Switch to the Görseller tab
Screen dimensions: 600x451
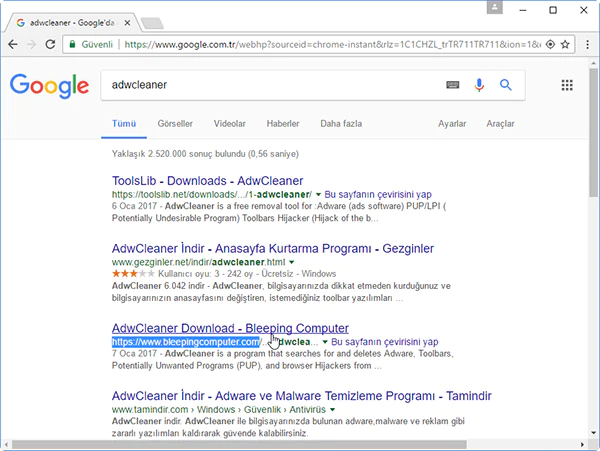click(175, 124)
